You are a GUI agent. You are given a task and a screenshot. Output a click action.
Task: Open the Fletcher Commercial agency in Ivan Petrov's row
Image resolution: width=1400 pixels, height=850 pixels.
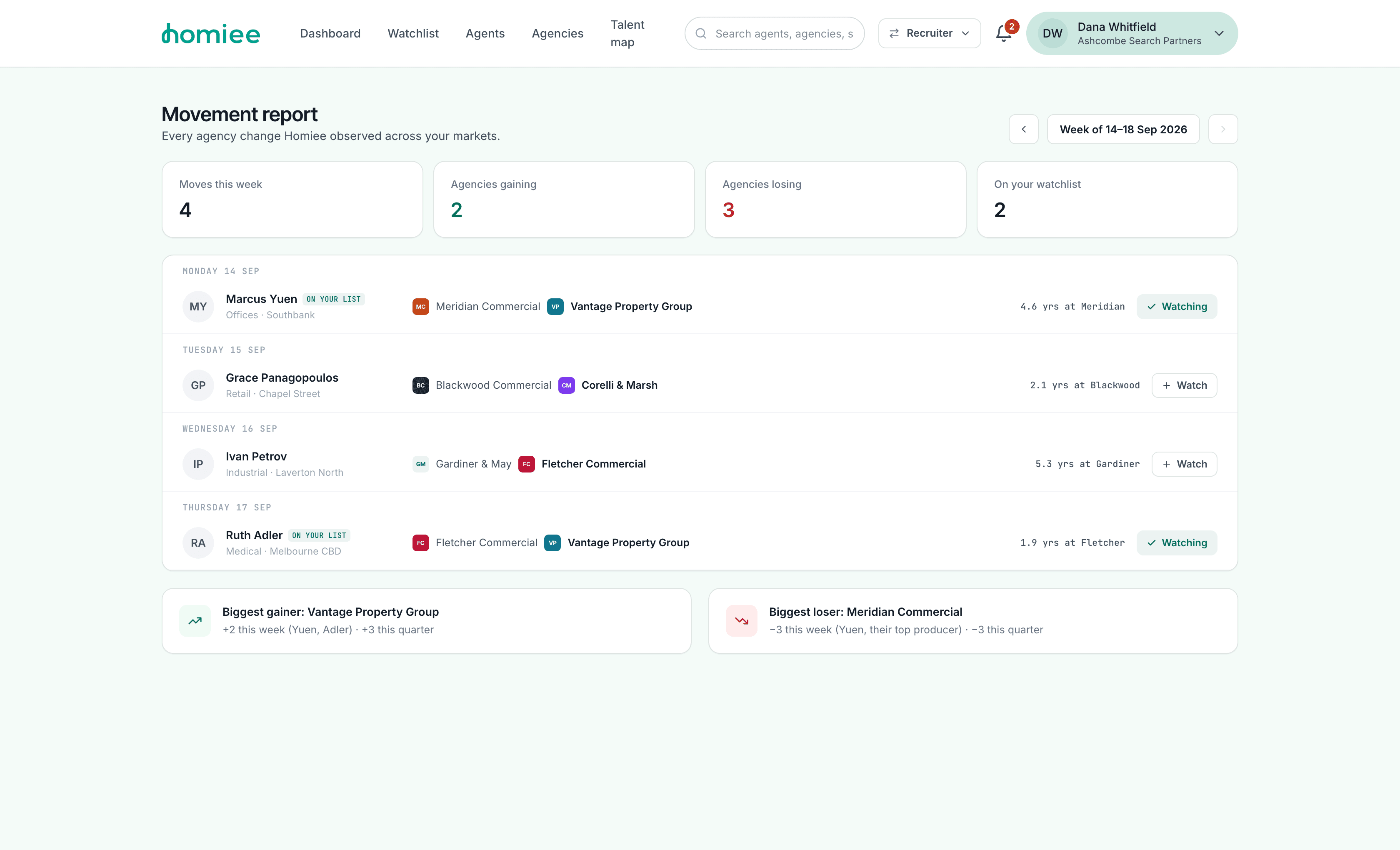tap(594, 464)
